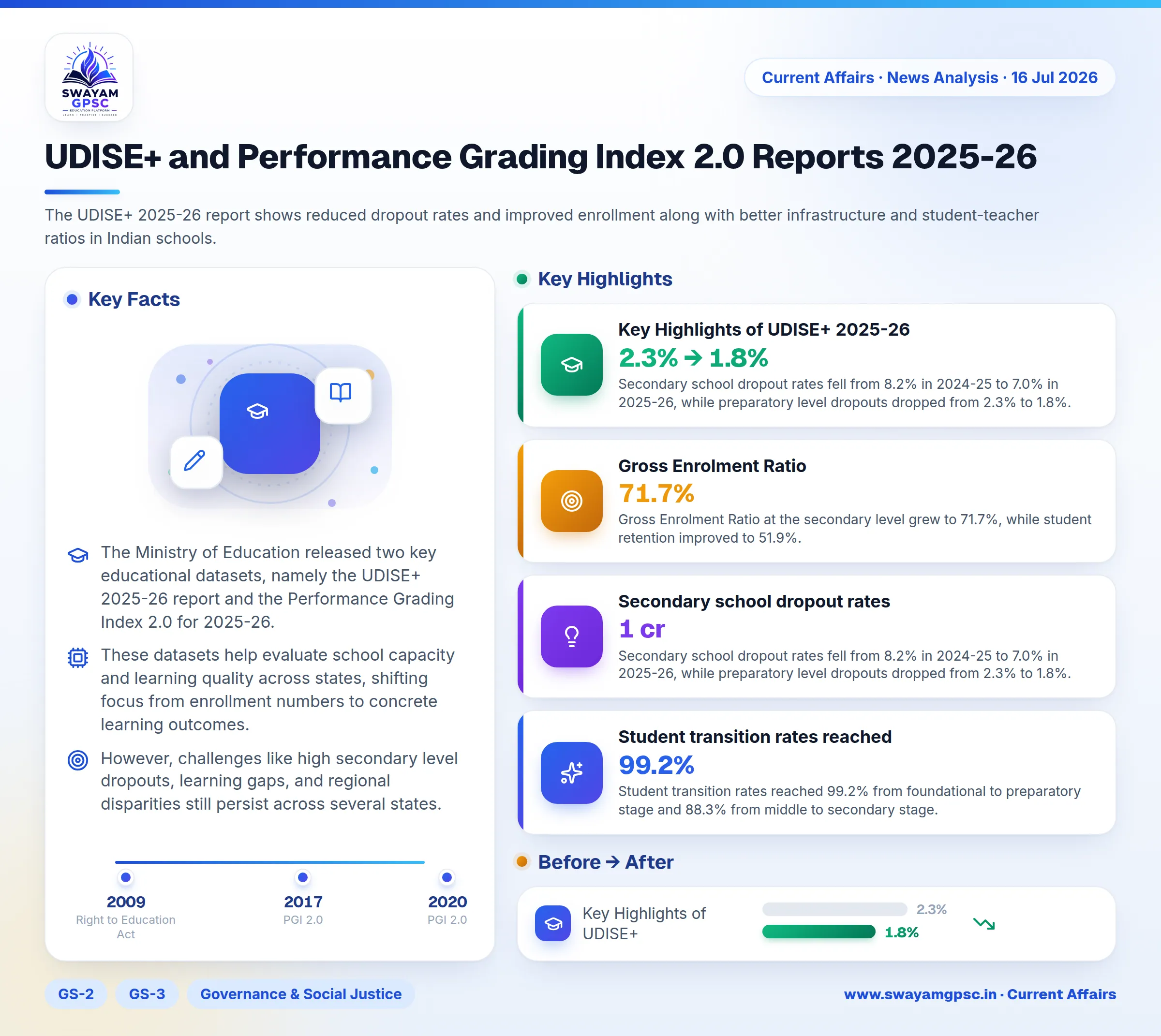
Task: Click the GS-3 tag
Action: point(147,994)
